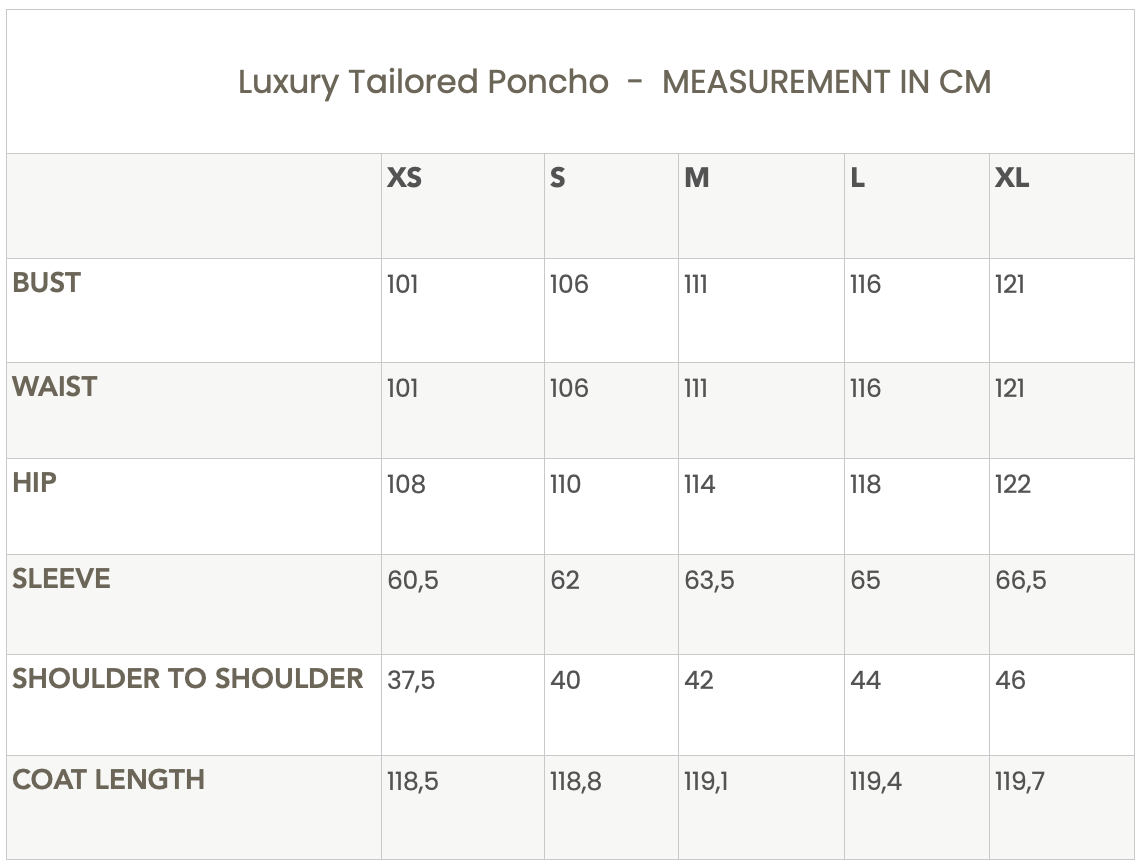
Task: Click the HIP row label
Action: 35,483
